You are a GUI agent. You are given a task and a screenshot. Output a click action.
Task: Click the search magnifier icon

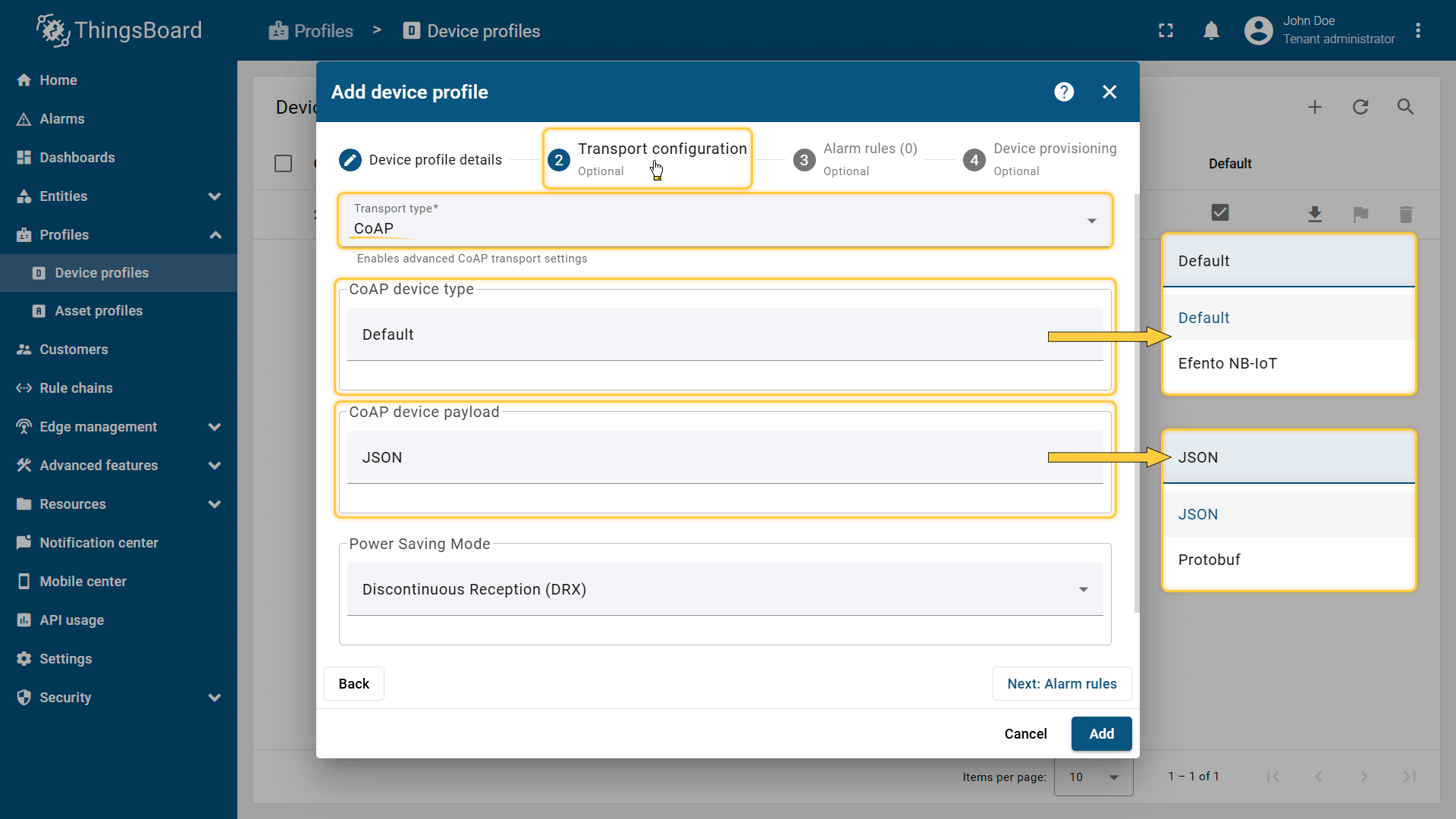(x=1405, y=107)
